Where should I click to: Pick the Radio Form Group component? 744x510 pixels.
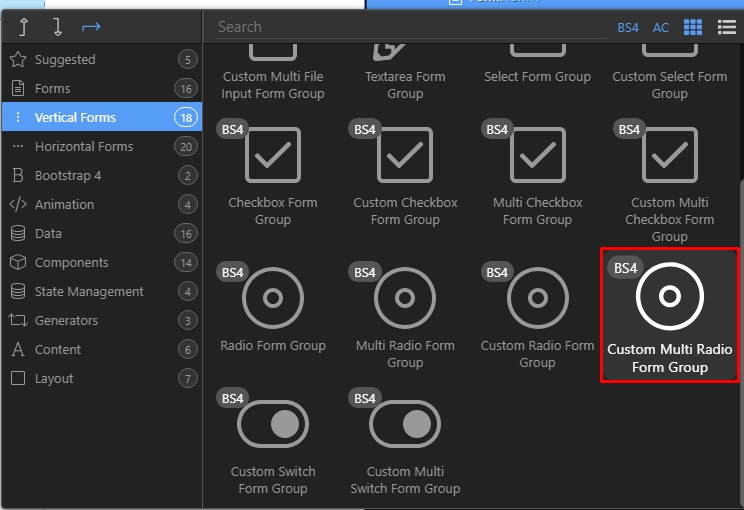point(273,308)
